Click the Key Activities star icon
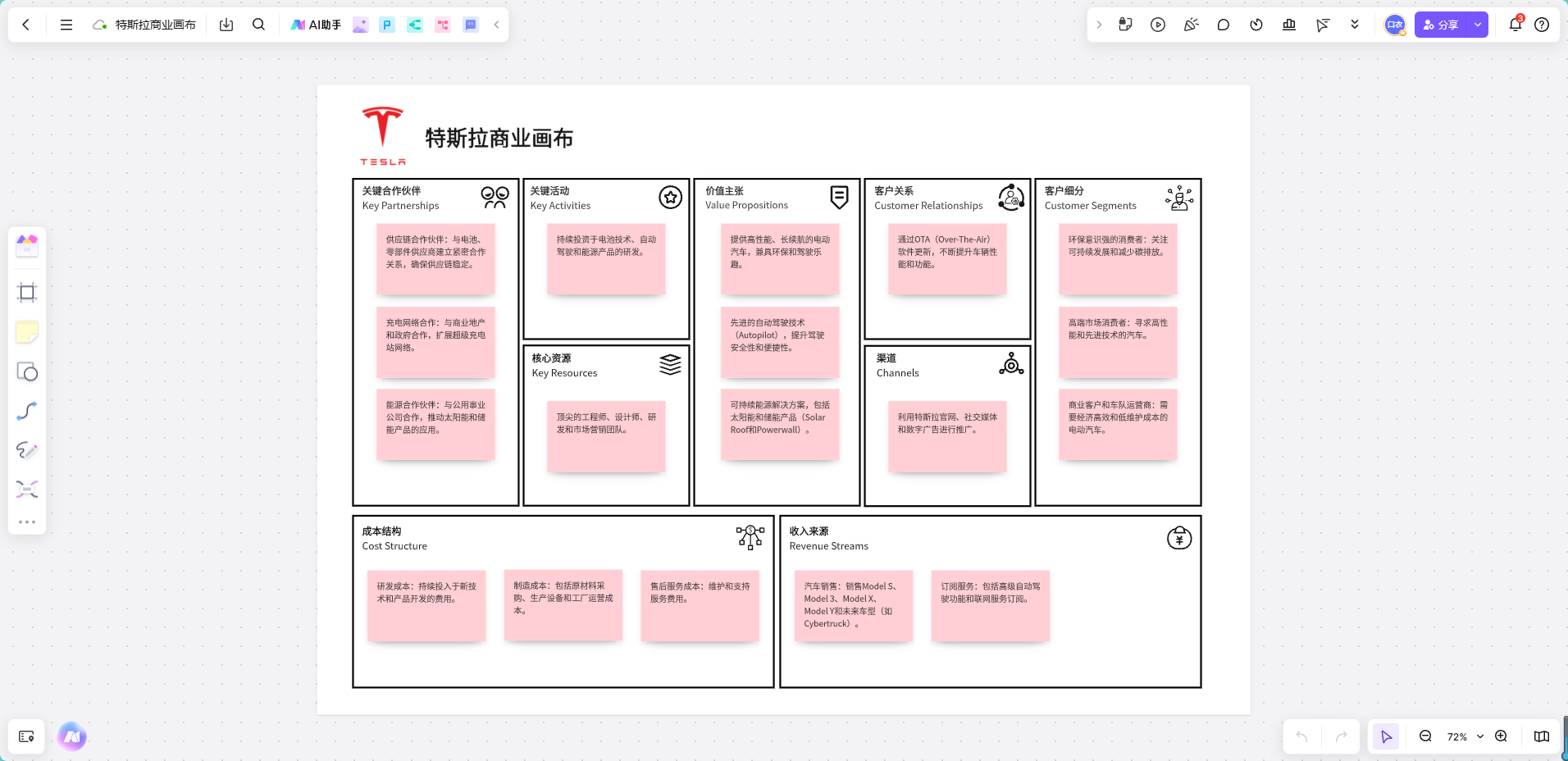Image resolution: width=1568 pixels, height=761 pixels. (671, 197)
